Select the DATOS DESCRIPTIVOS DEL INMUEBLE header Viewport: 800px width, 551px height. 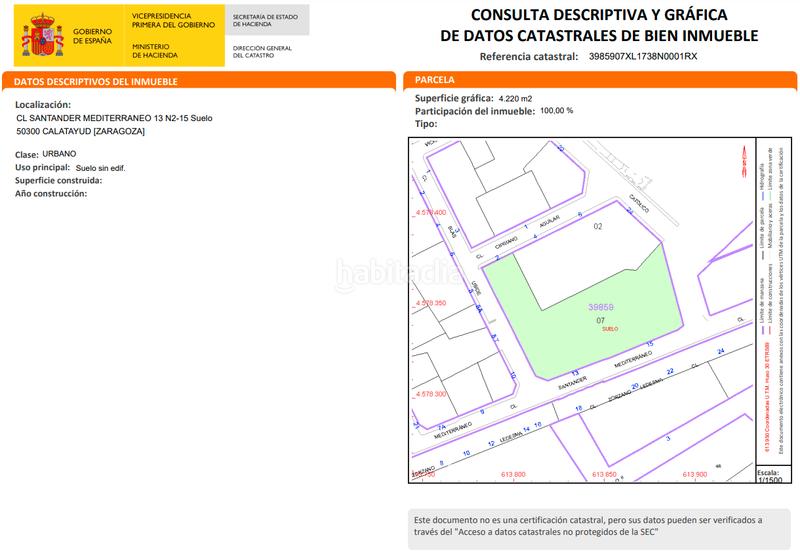click(x=98, y=81)
